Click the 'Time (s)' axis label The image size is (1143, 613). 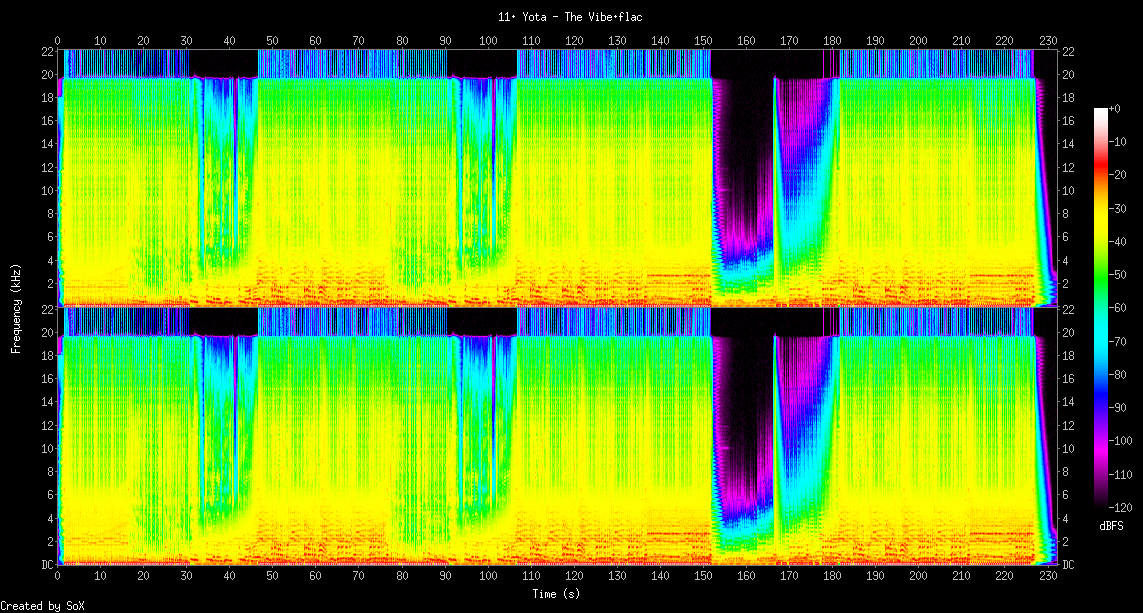(557, 594)
